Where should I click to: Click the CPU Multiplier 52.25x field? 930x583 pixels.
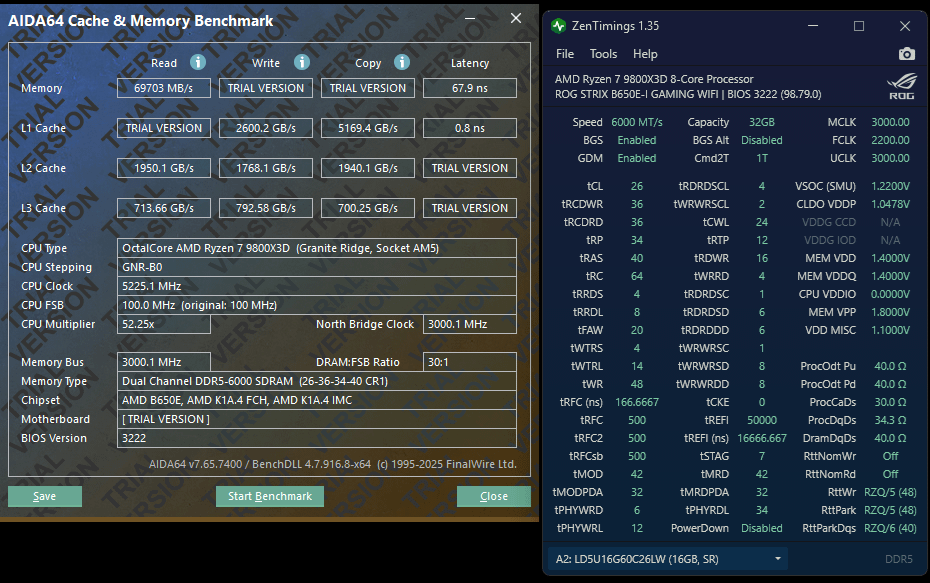pyautogui.click(x=164, y=324)
